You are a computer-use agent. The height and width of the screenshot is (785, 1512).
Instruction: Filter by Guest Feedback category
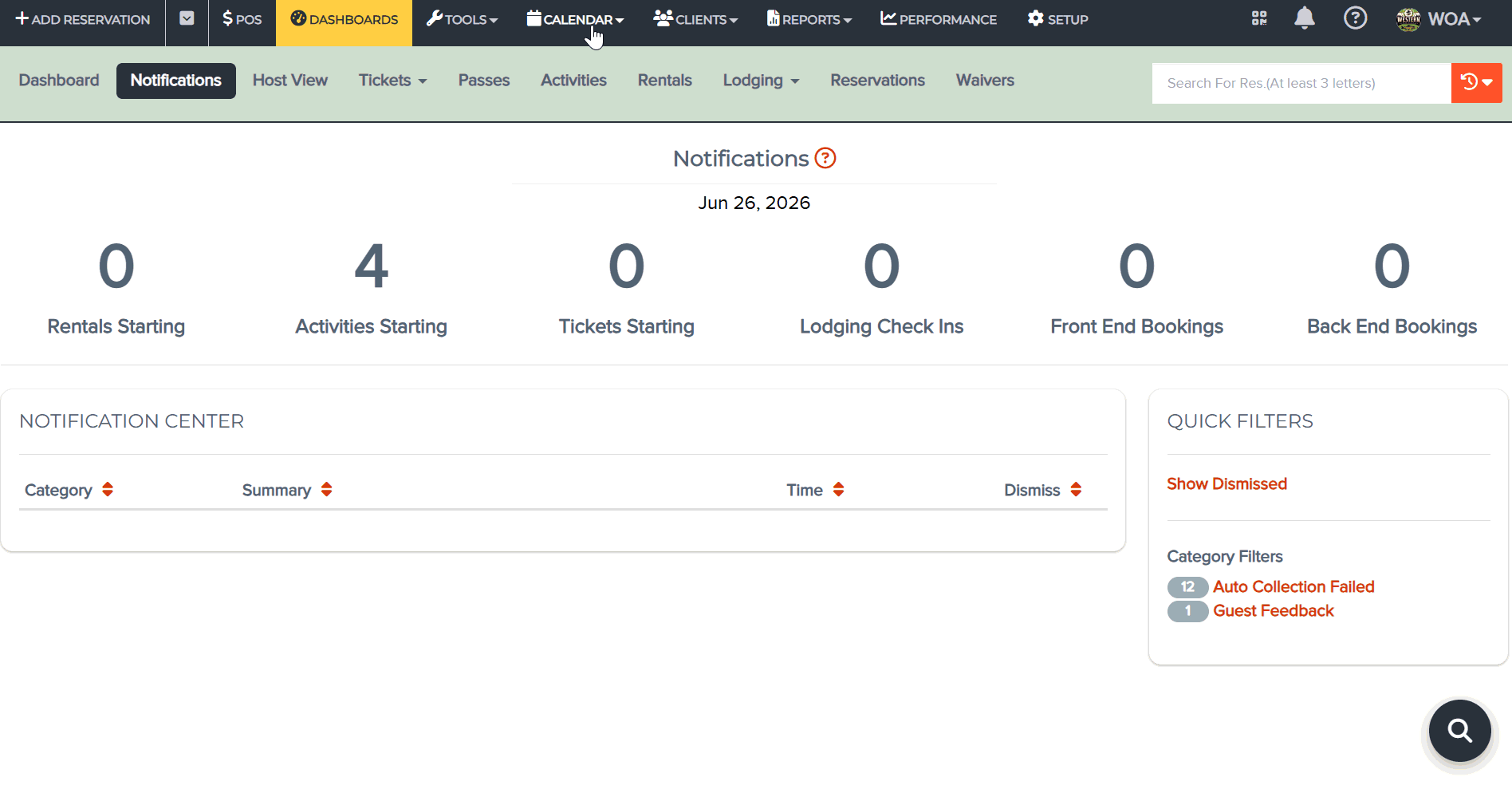(x=1274, y=611)
